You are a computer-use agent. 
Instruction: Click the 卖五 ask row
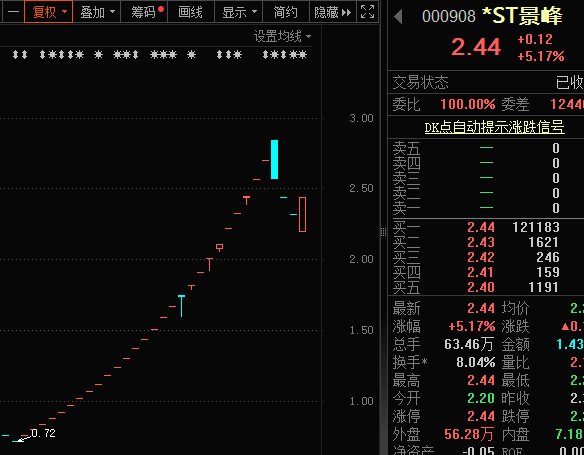coord(486,148)
